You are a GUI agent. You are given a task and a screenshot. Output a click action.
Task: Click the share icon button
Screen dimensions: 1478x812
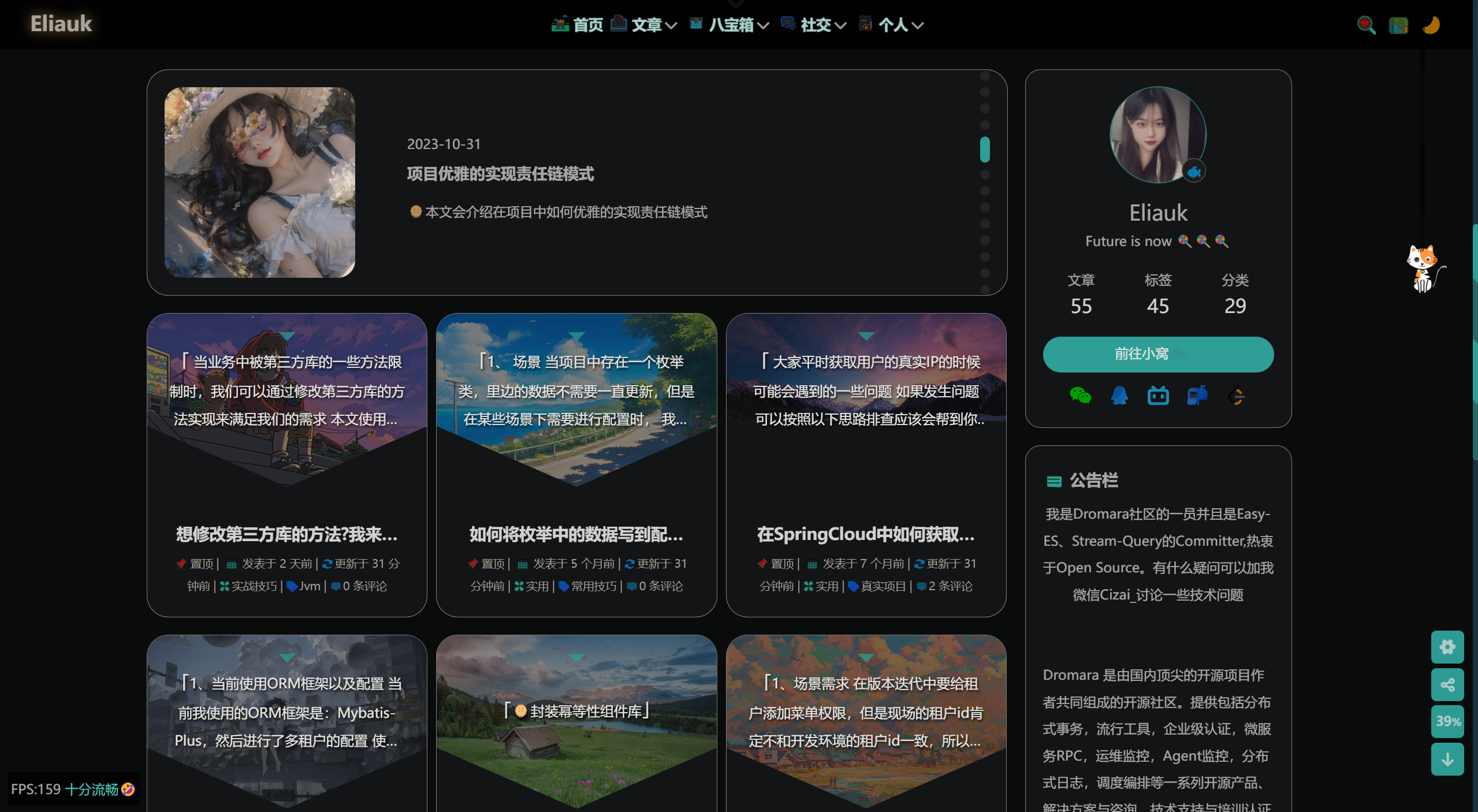tap(1447, 684)
